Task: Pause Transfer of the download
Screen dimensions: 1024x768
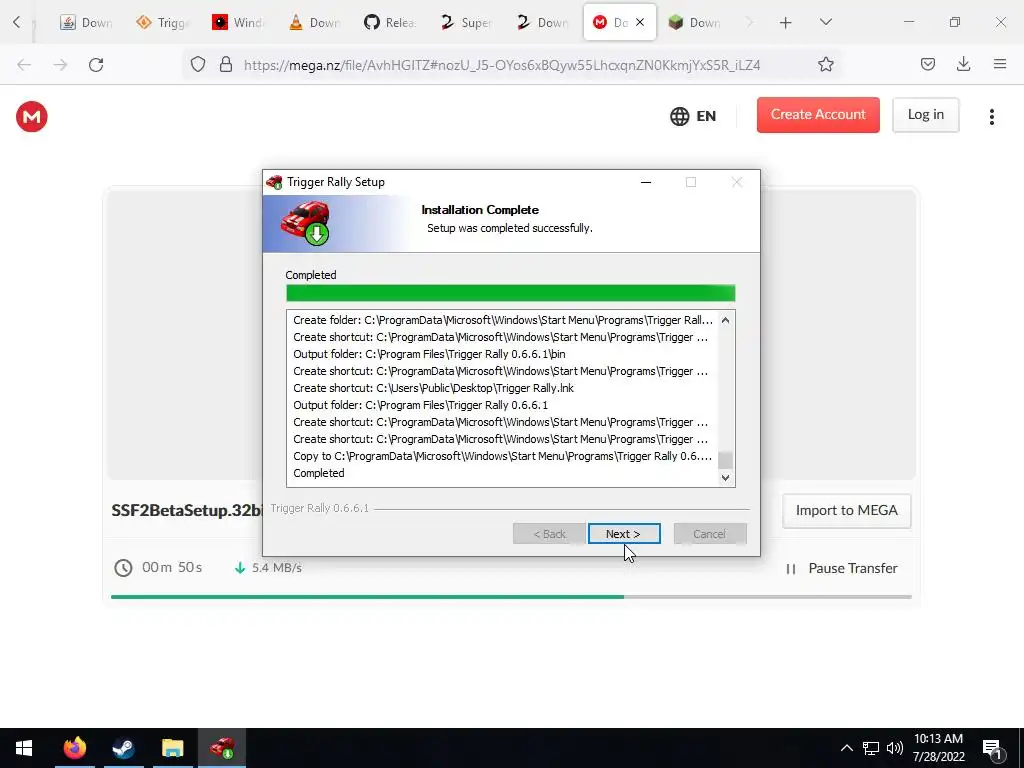Action: coord(842,569)
